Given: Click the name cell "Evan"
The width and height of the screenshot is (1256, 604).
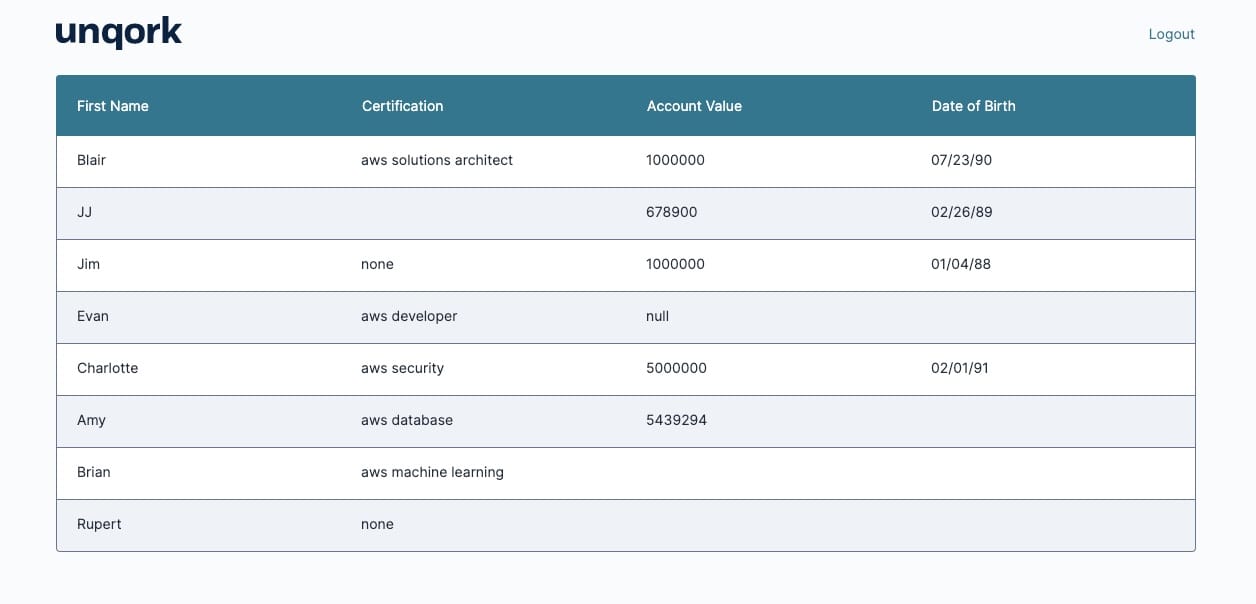Looking at the screenshot, I should pos(93,316).
